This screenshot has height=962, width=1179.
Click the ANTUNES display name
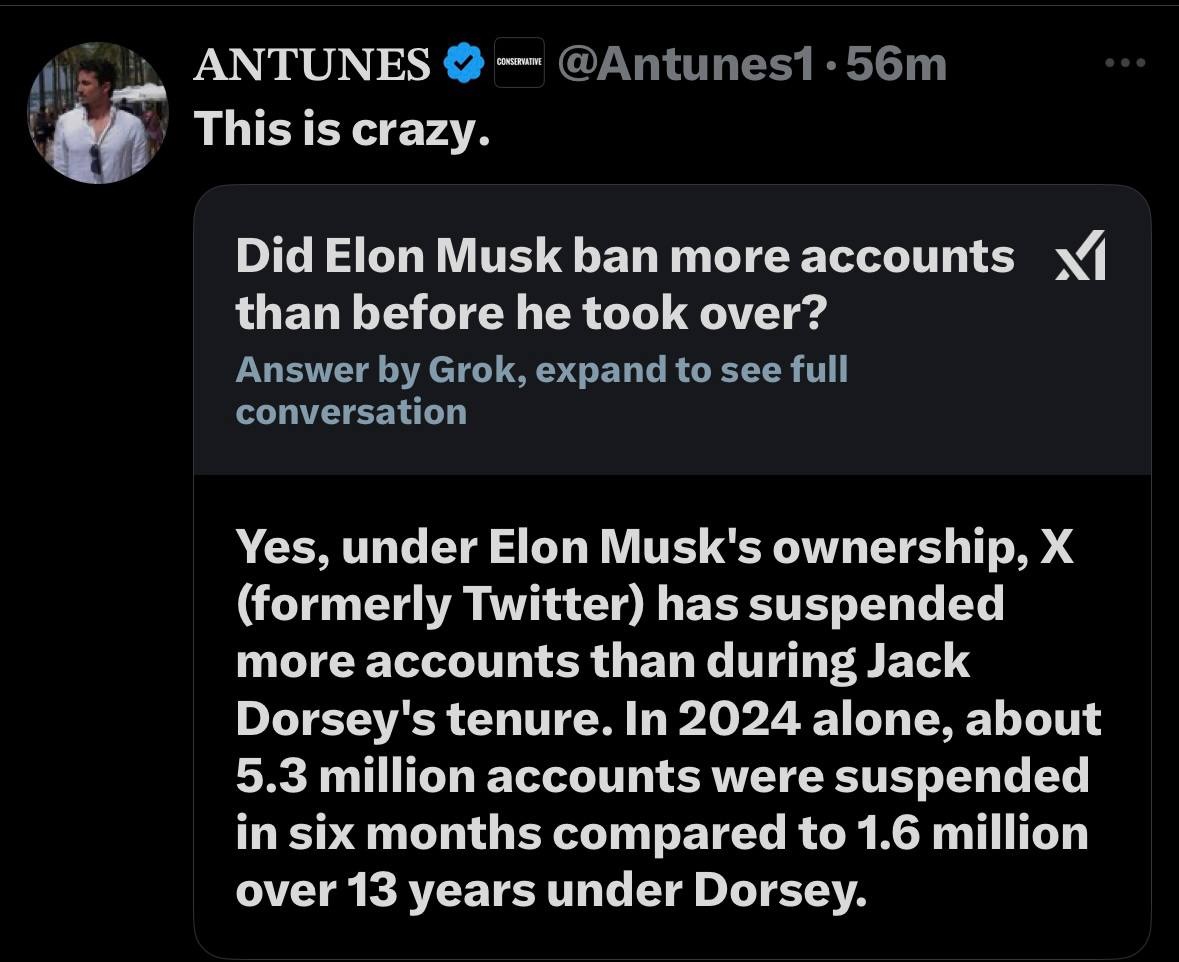[311, 66]
